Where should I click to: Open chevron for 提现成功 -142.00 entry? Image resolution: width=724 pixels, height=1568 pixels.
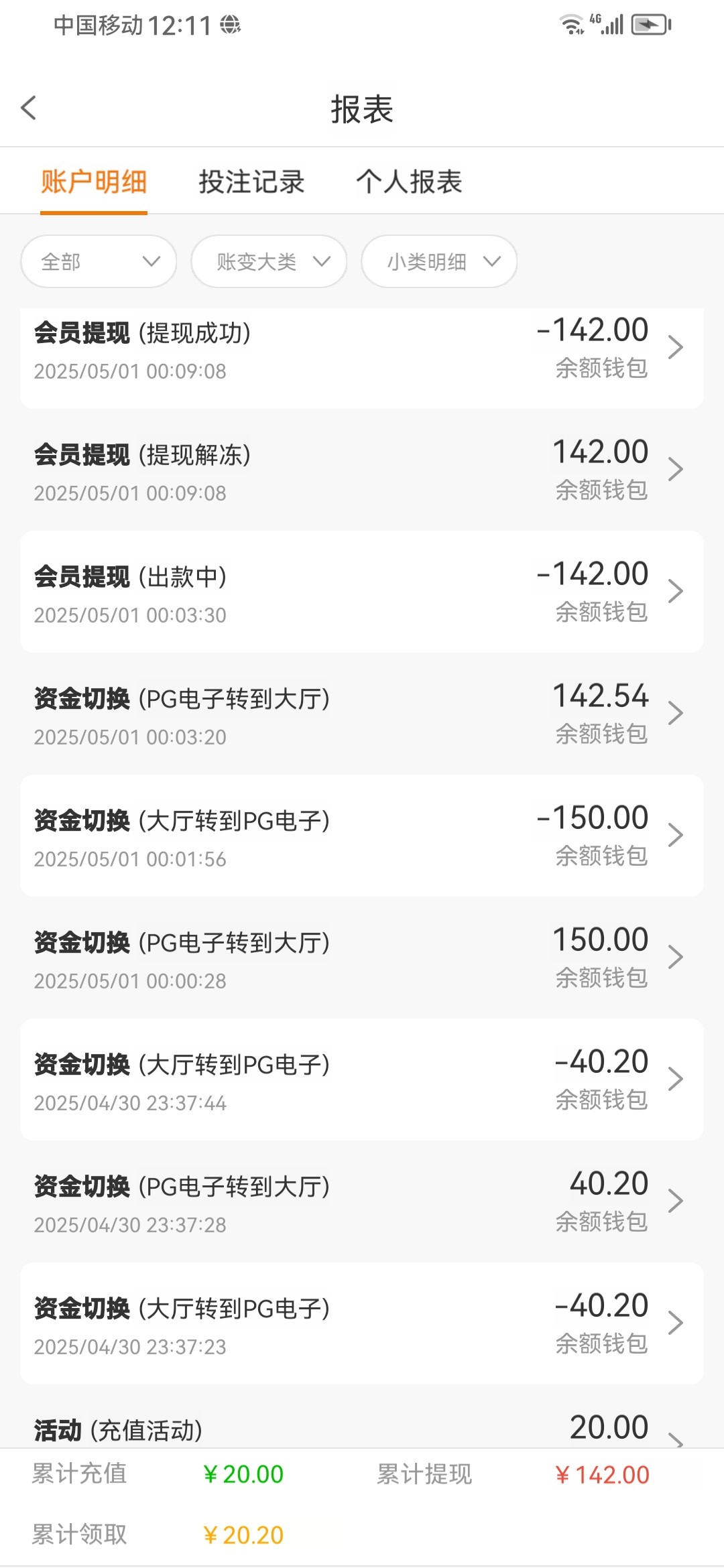675,347
